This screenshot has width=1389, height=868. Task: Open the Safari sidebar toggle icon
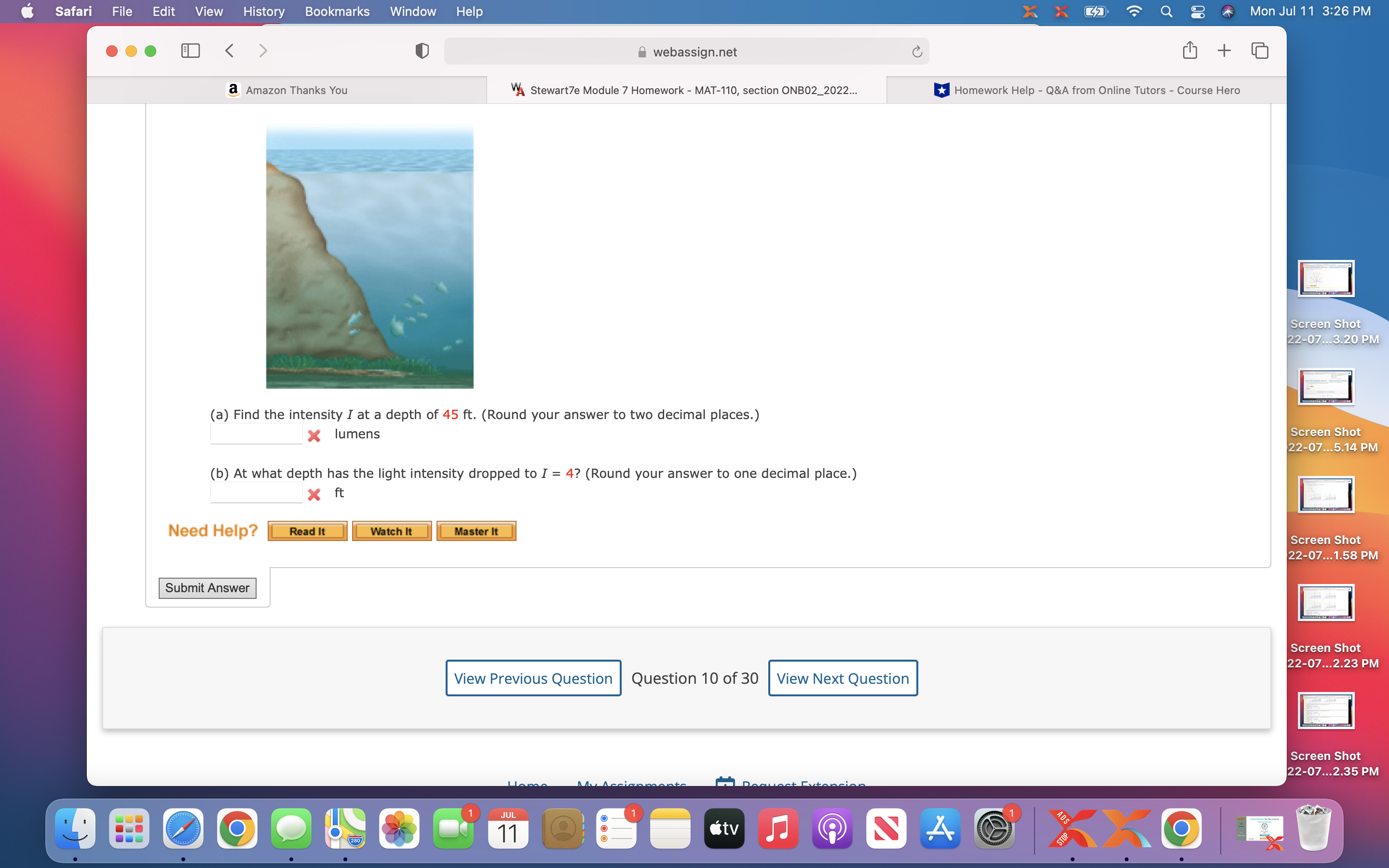(191, 51)
